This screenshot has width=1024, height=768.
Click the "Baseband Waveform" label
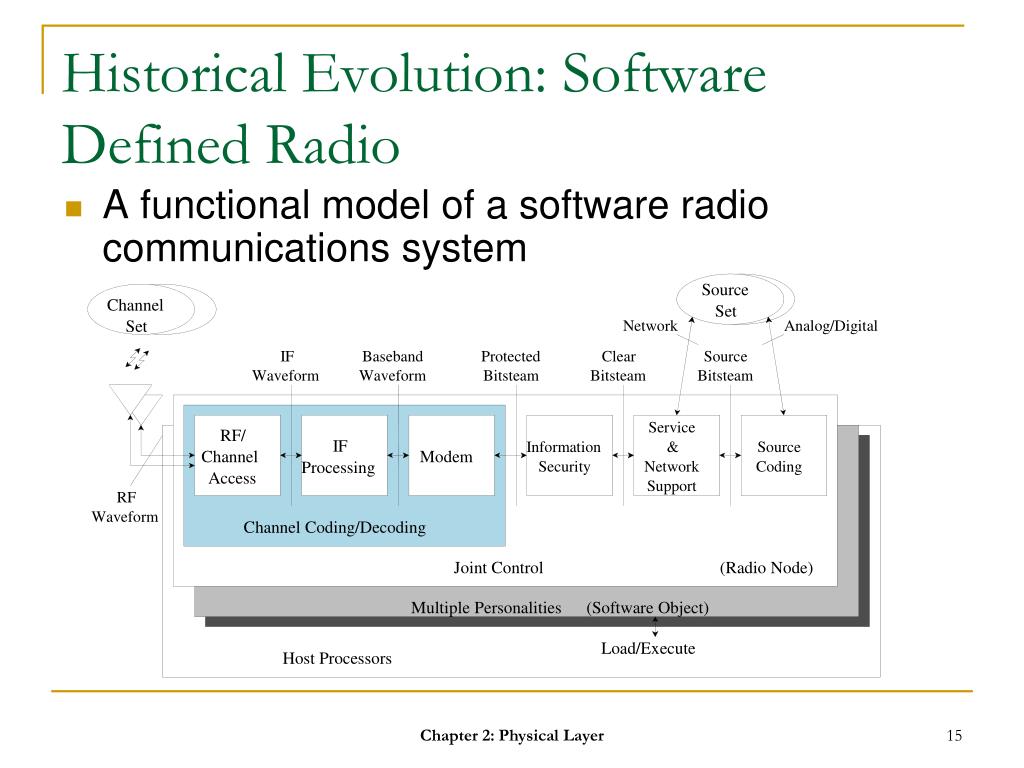(x=392, y=366)
